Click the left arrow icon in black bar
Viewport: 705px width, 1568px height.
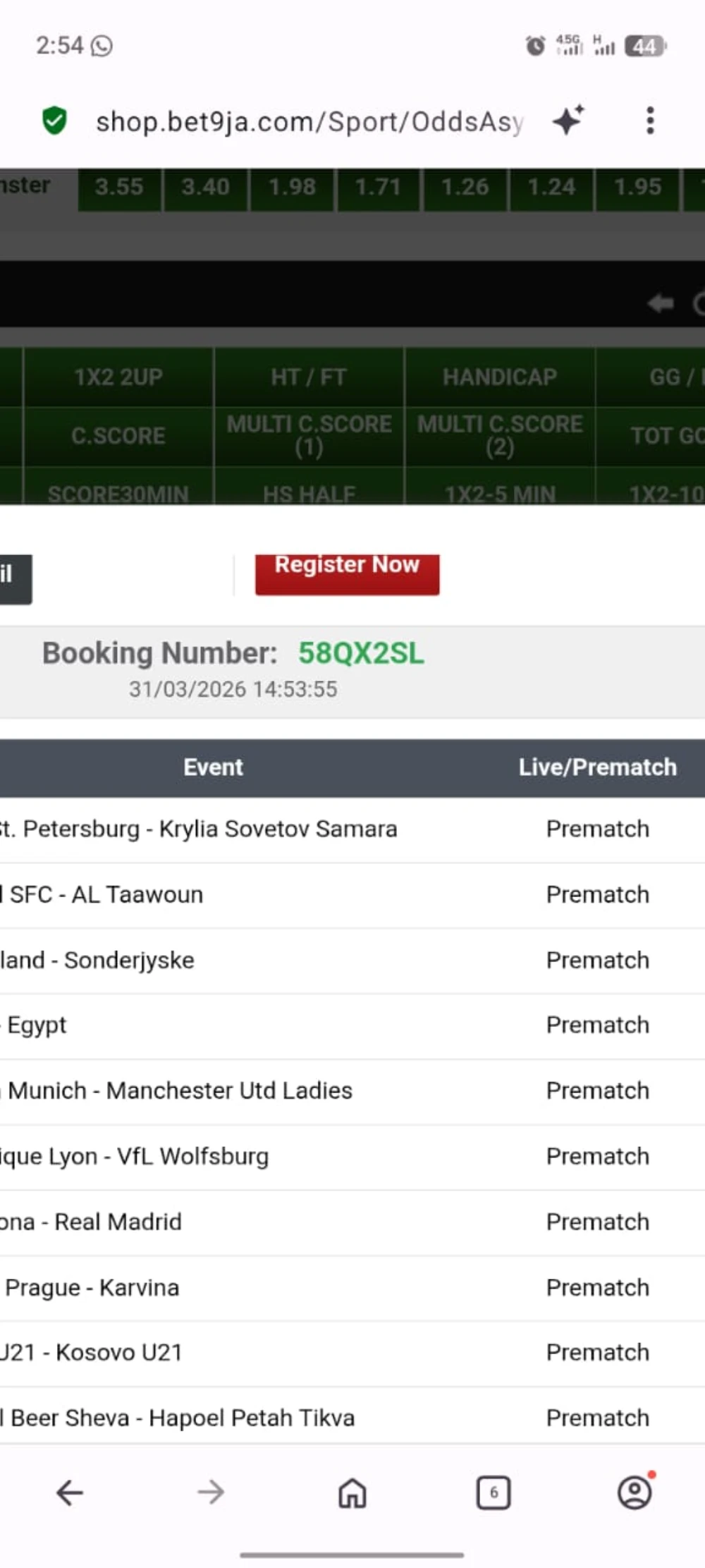tap(661, 304)
